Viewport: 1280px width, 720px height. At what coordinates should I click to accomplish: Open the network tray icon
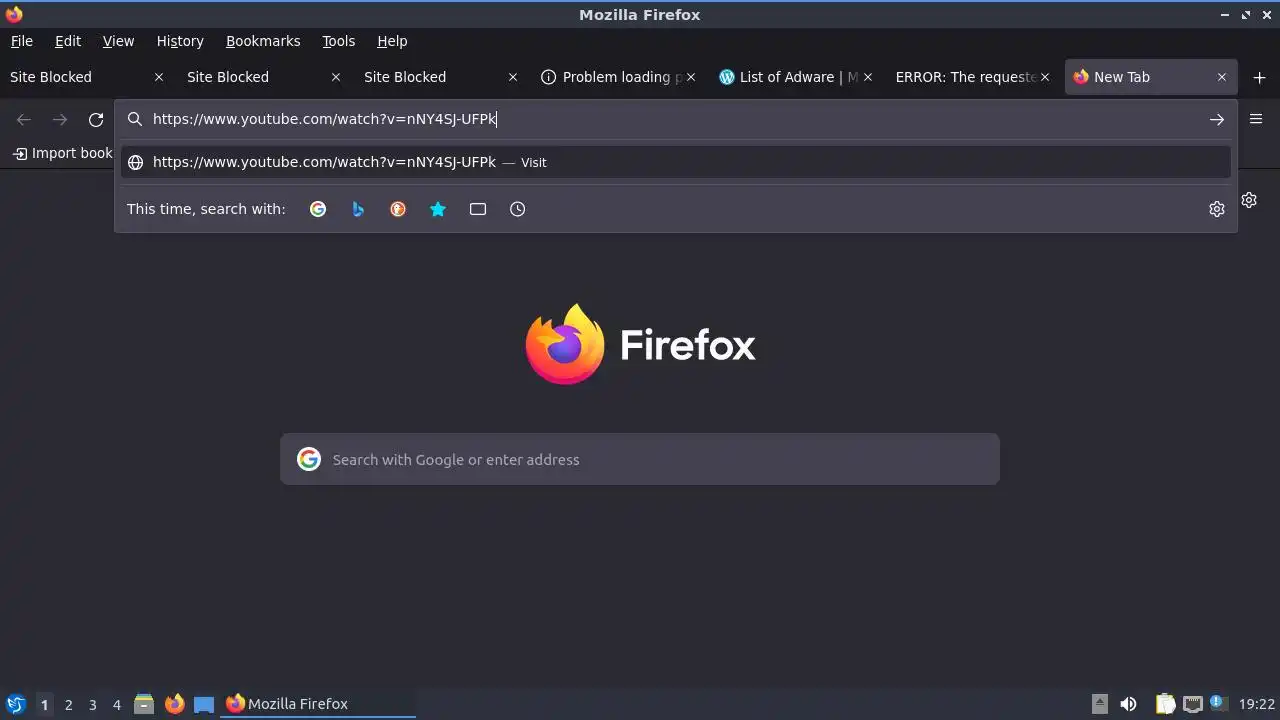tap(1192, 704)
